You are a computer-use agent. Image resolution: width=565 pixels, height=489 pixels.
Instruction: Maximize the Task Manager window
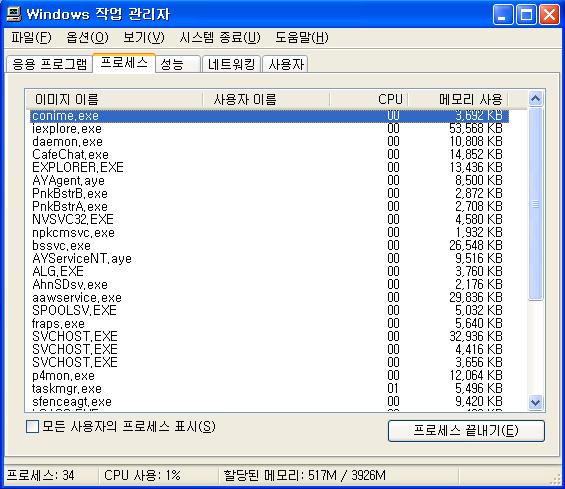(x=526, y=15)
